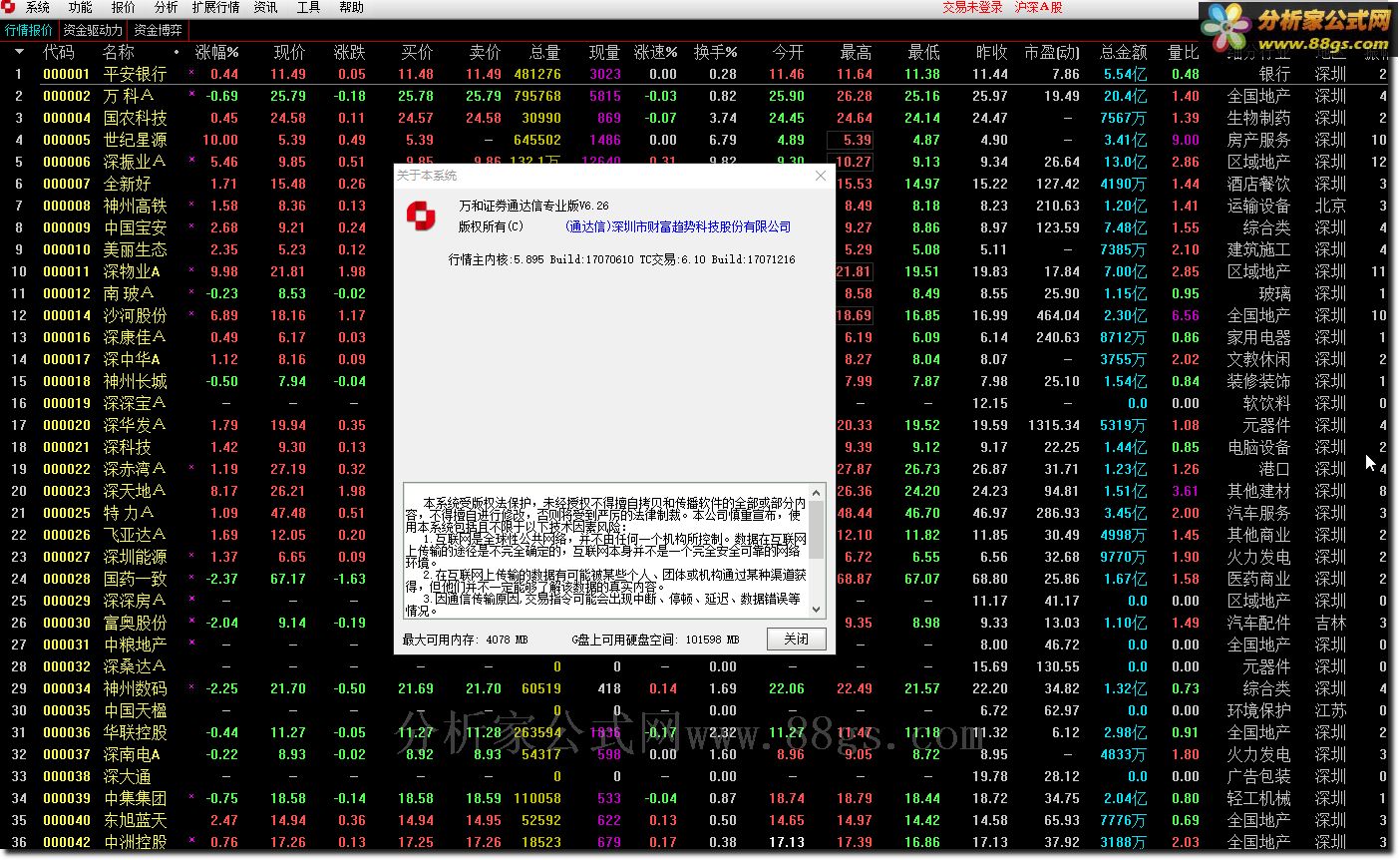Sort by the 涨速% column header
Image resolution: width=1400 pixels, height=860 pixels.
tap(655, 52)
